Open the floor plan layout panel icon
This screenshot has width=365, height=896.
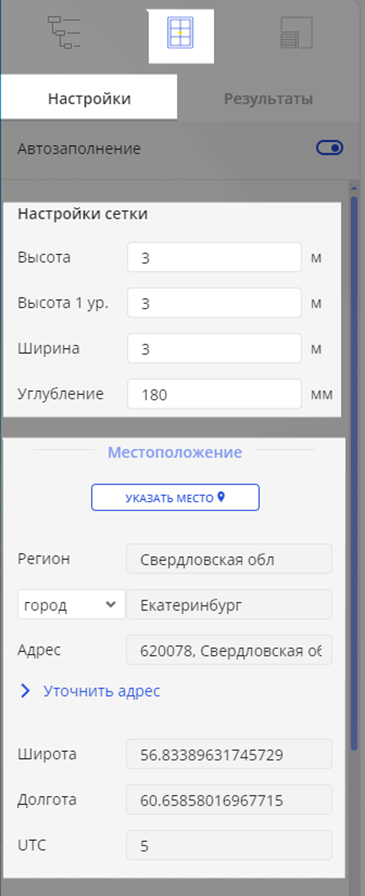pos(296,33)
